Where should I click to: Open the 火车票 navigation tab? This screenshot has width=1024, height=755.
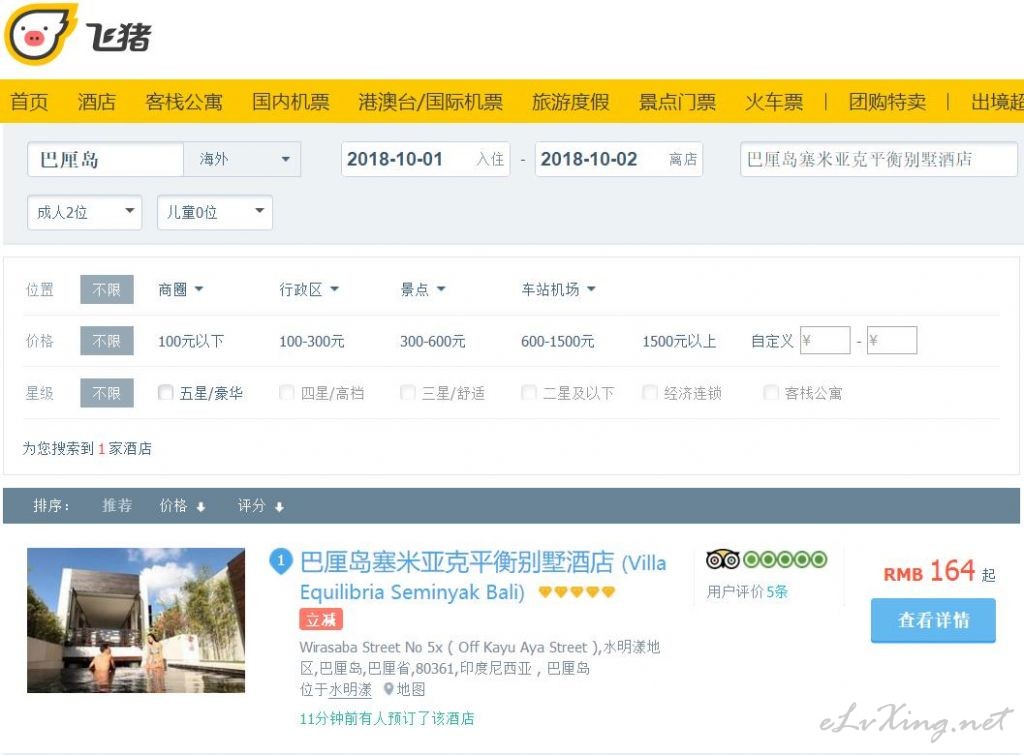click(774, 102)
